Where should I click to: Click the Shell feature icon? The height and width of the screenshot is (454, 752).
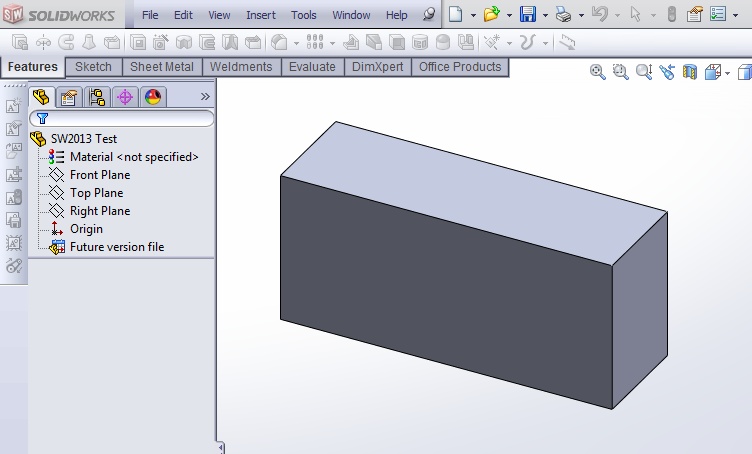(397, 43)
